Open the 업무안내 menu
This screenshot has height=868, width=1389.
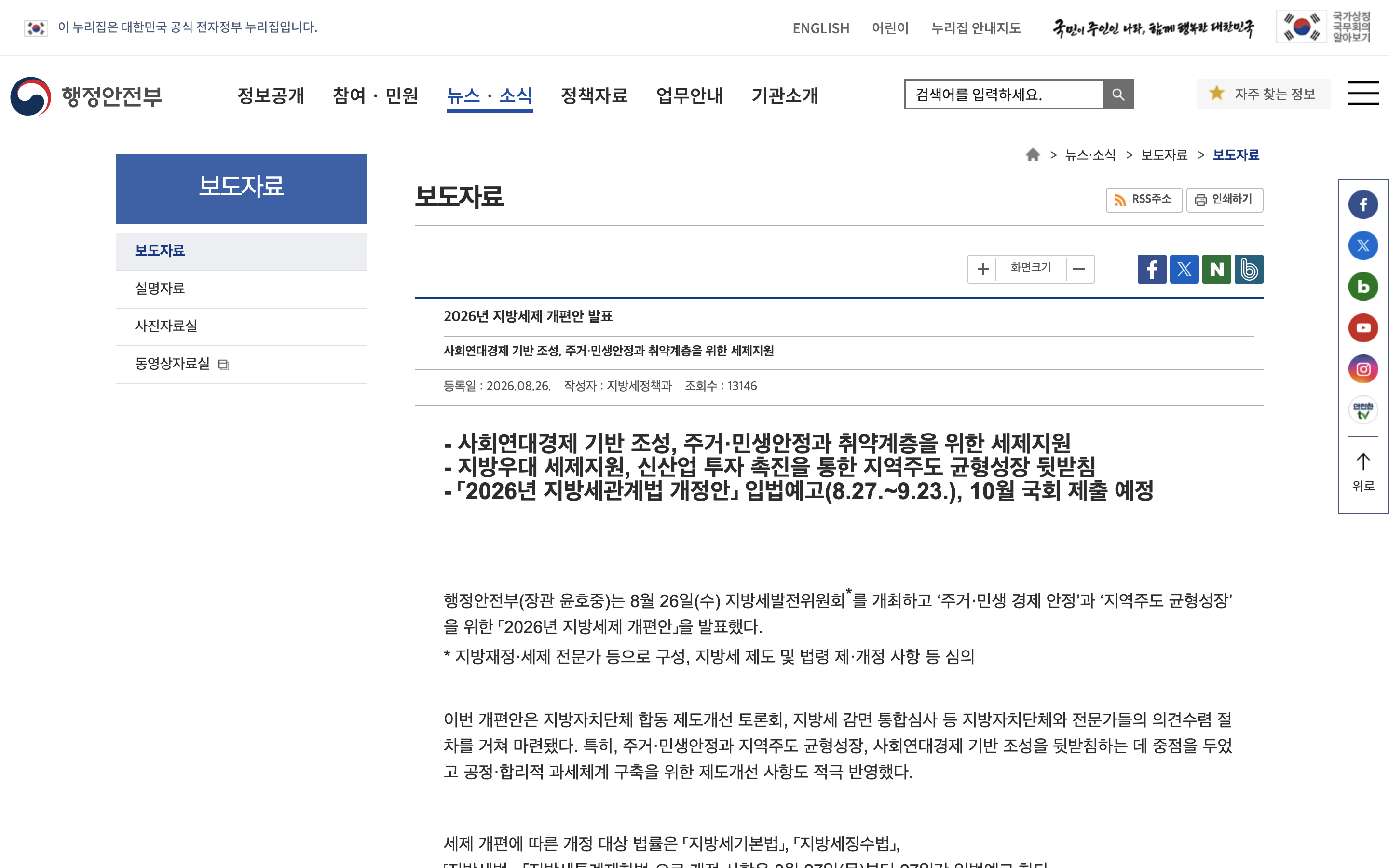click(689, 95)
